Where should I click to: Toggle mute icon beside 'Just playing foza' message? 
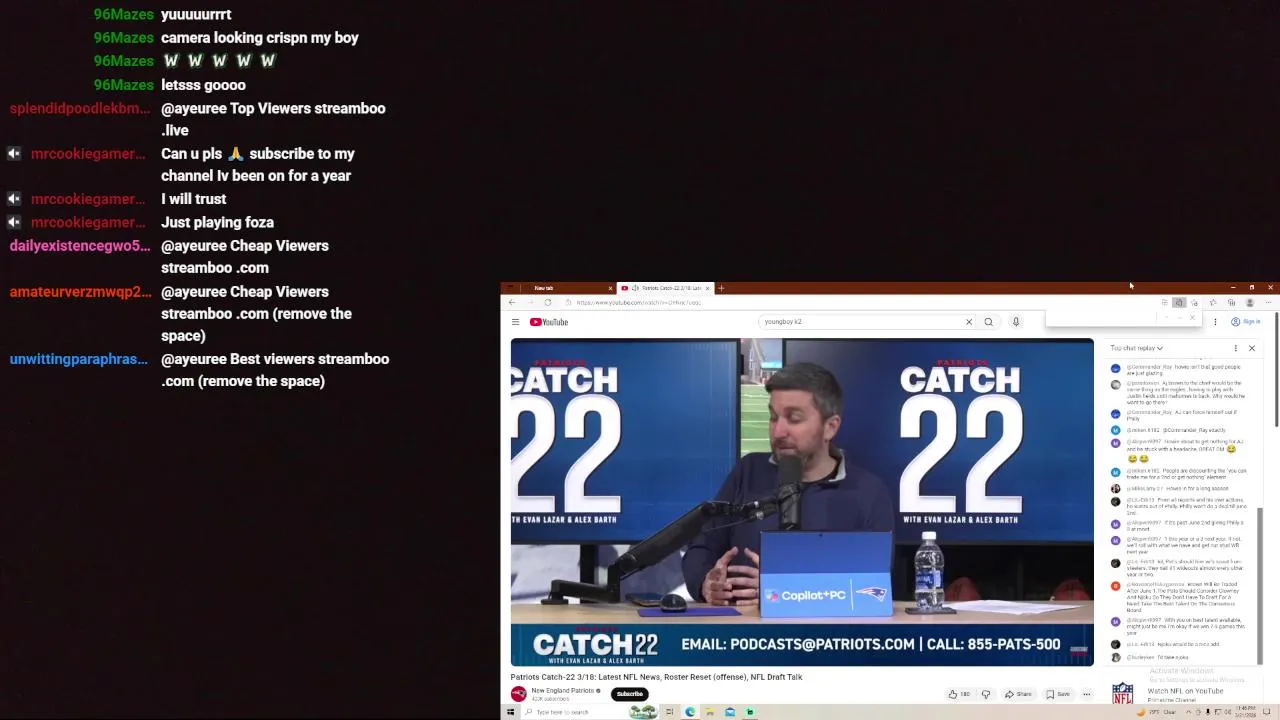pos(14,222)
